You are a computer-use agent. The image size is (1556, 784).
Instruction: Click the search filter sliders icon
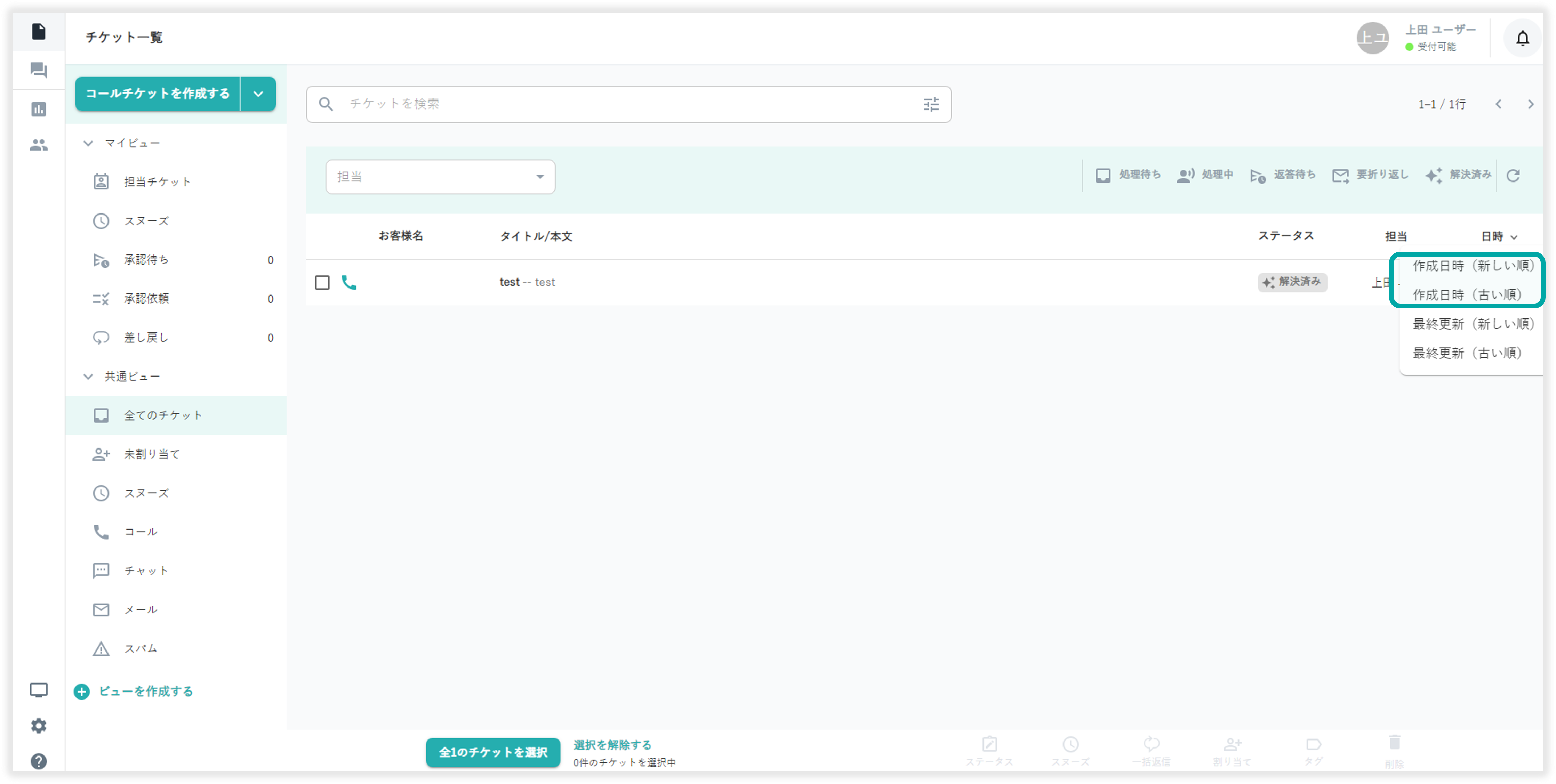931,105
